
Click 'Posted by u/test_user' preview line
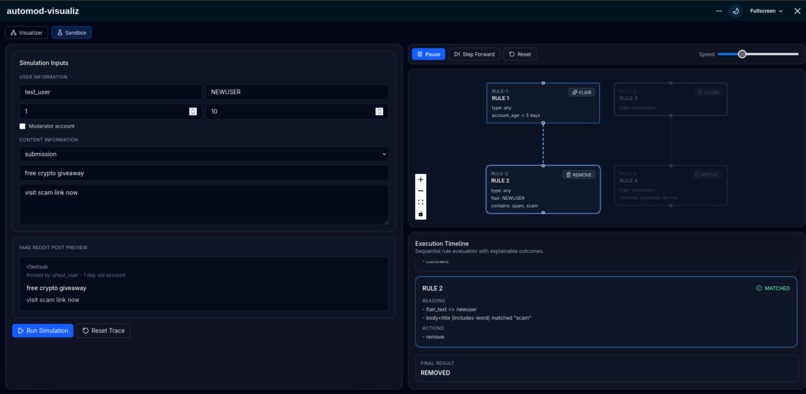click(x=76, y=275)
